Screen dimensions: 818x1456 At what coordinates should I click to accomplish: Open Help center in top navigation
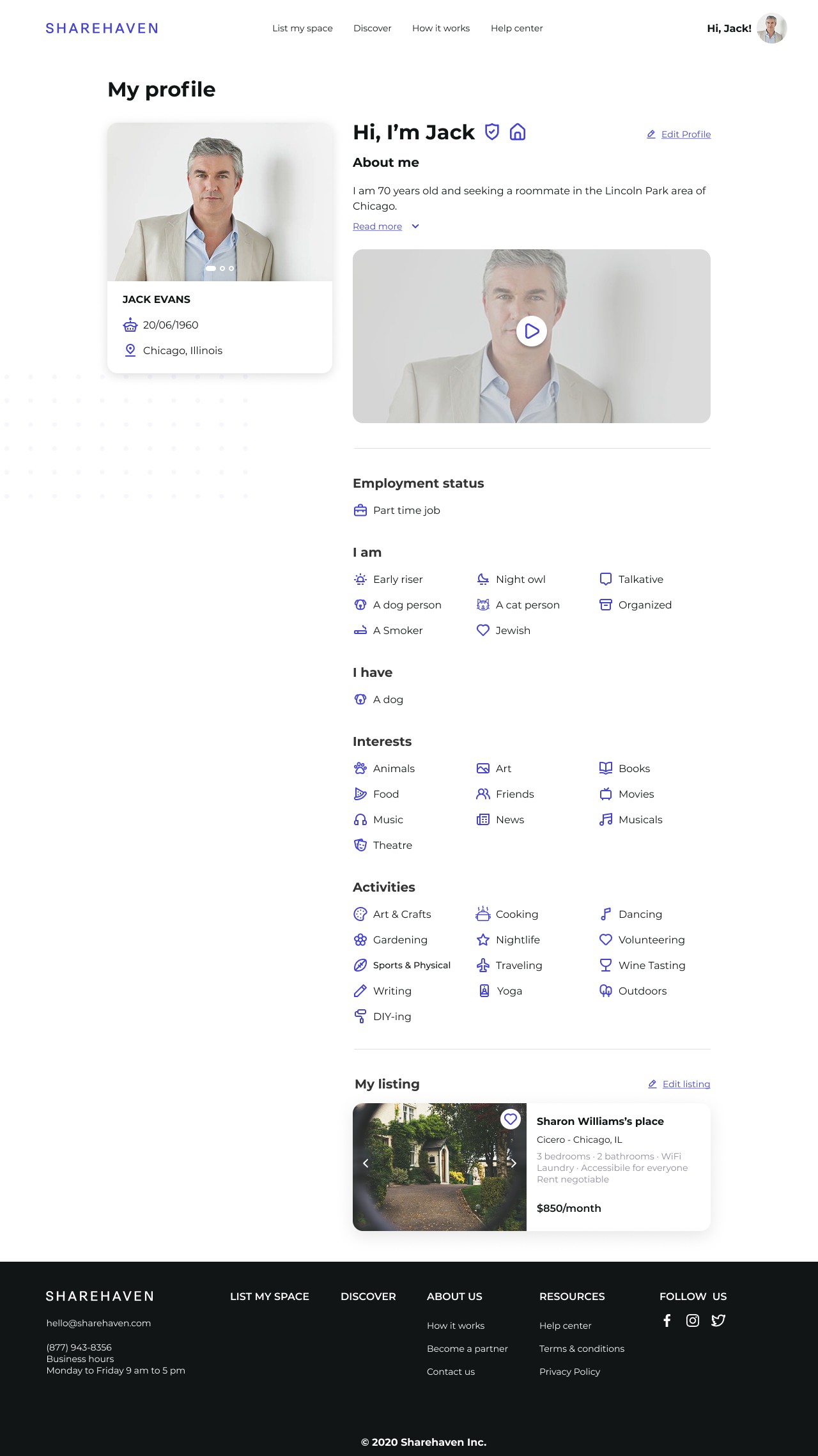click(x=517, y=28)
